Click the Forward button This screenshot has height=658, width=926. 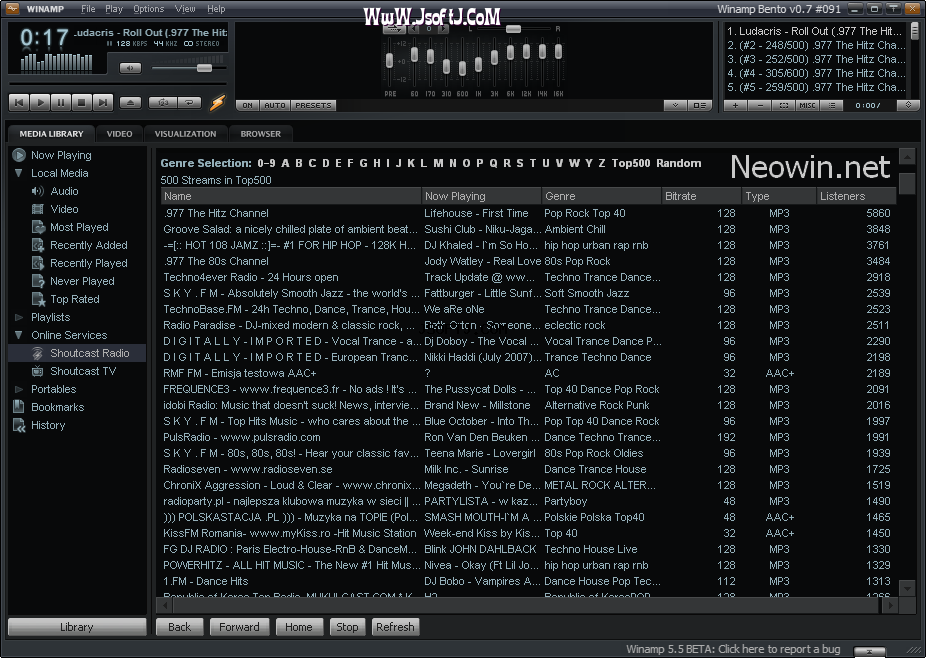[239, 627]
